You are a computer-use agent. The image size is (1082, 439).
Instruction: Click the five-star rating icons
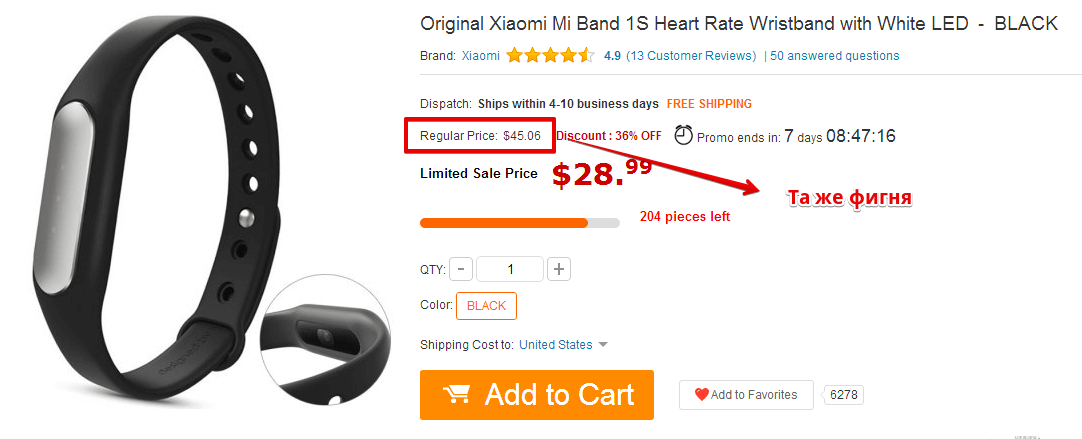pyautogui.click(x=550, y=56)
